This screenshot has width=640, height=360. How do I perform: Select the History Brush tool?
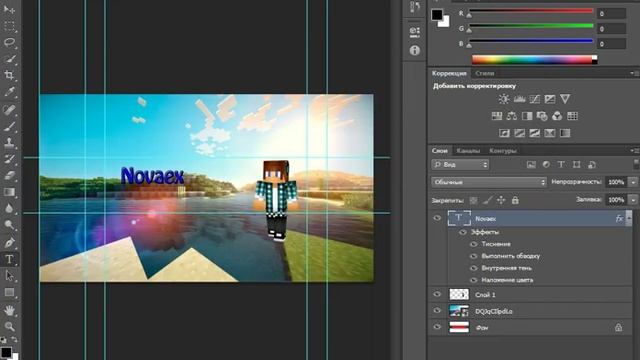pos(9,159)
